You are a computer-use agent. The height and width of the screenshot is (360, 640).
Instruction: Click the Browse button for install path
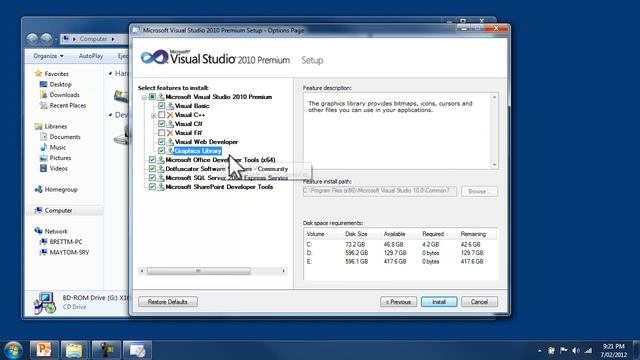479,191
